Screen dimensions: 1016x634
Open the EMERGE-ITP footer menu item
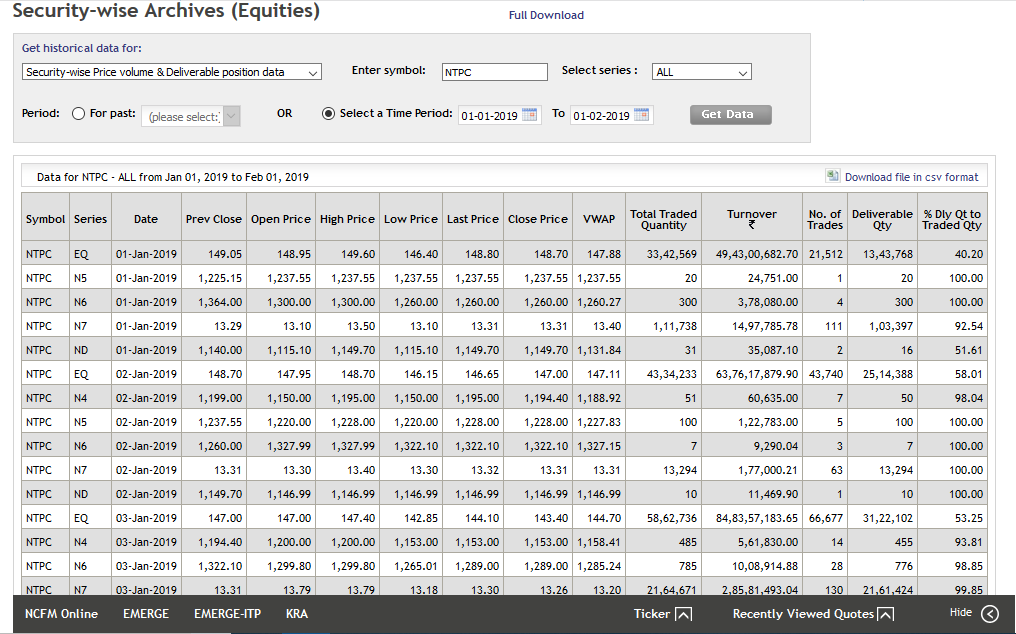pyautogui.click(x=227, y=614)
